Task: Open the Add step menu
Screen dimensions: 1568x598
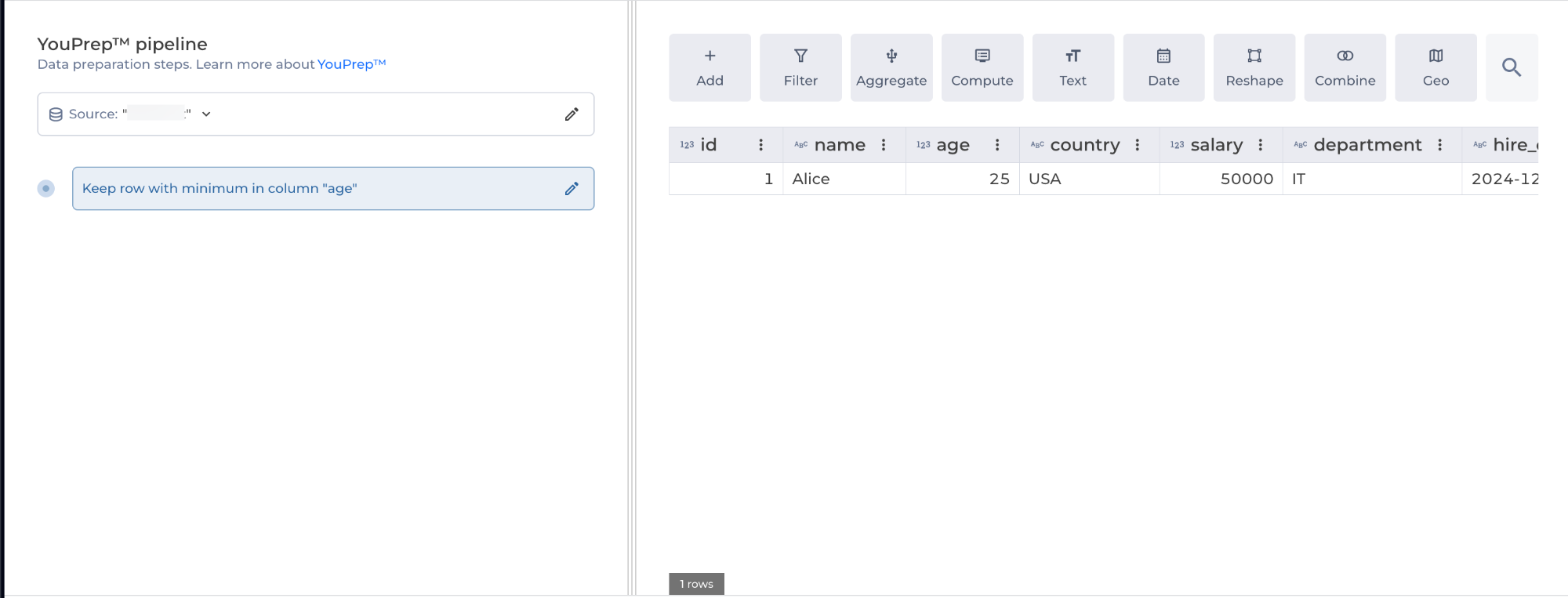Action: 710,67
